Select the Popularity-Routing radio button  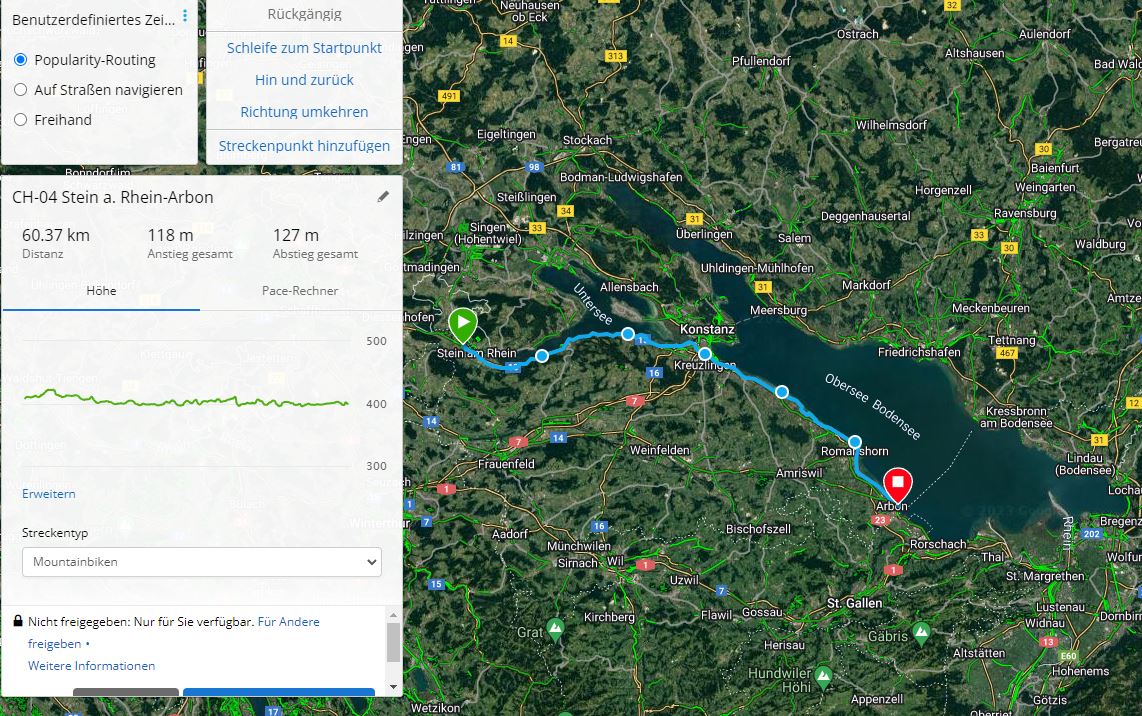(x=20, y=60)
